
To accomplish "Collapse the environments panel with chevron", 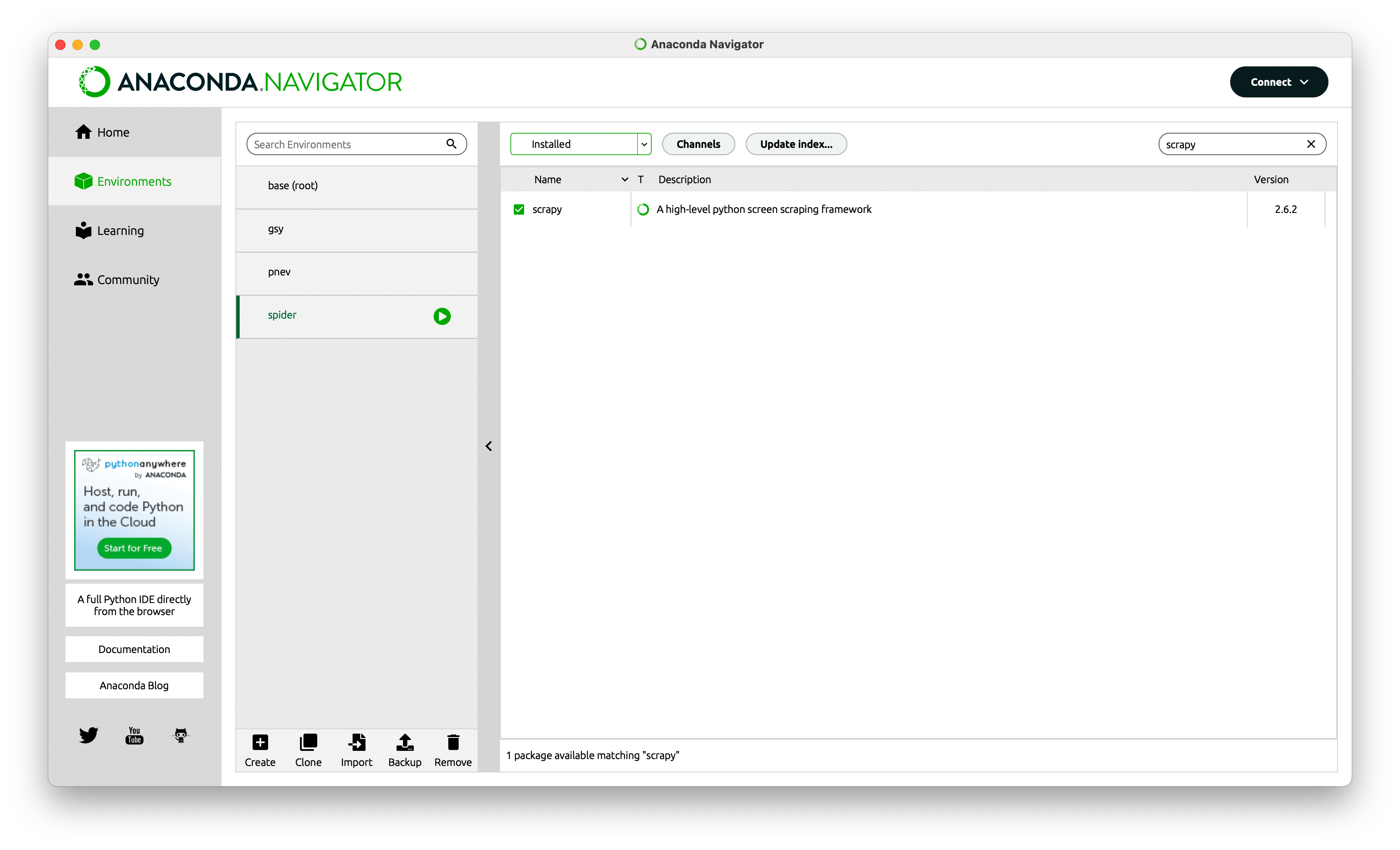I will pos(489,446).
